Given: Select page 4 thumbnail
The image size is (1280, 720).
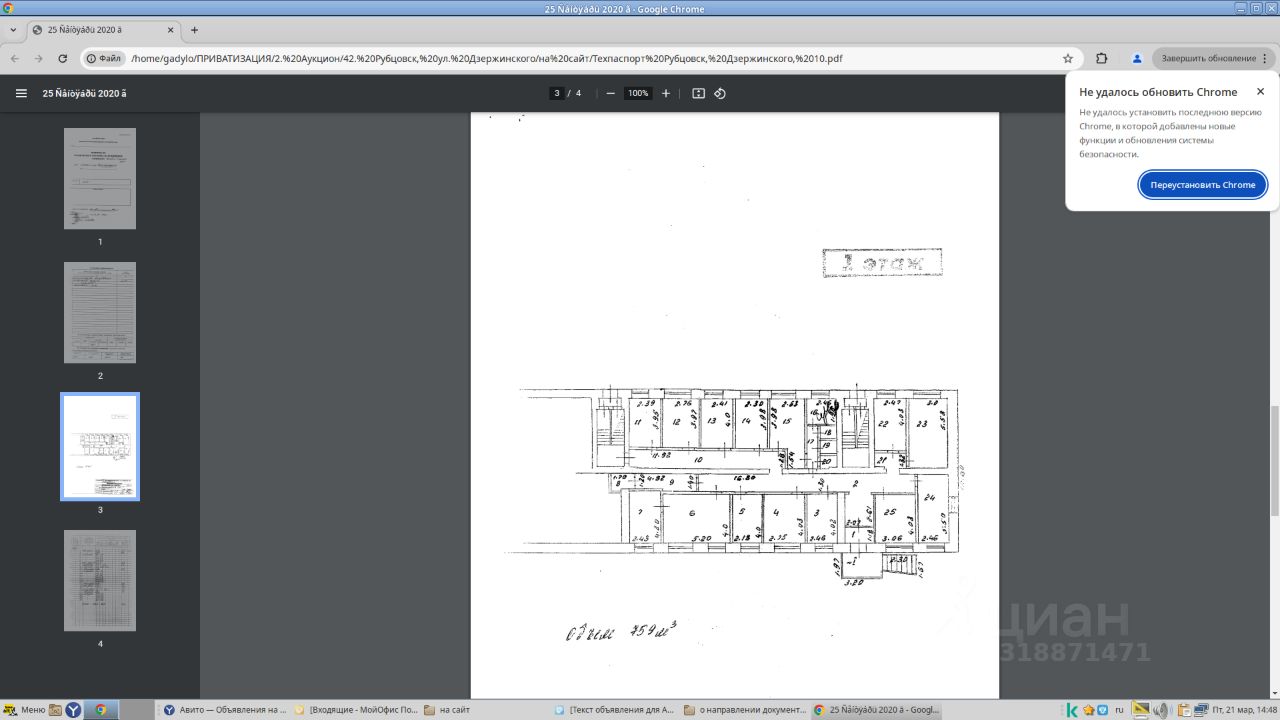Looking at the screenshot, I should 100,581.
